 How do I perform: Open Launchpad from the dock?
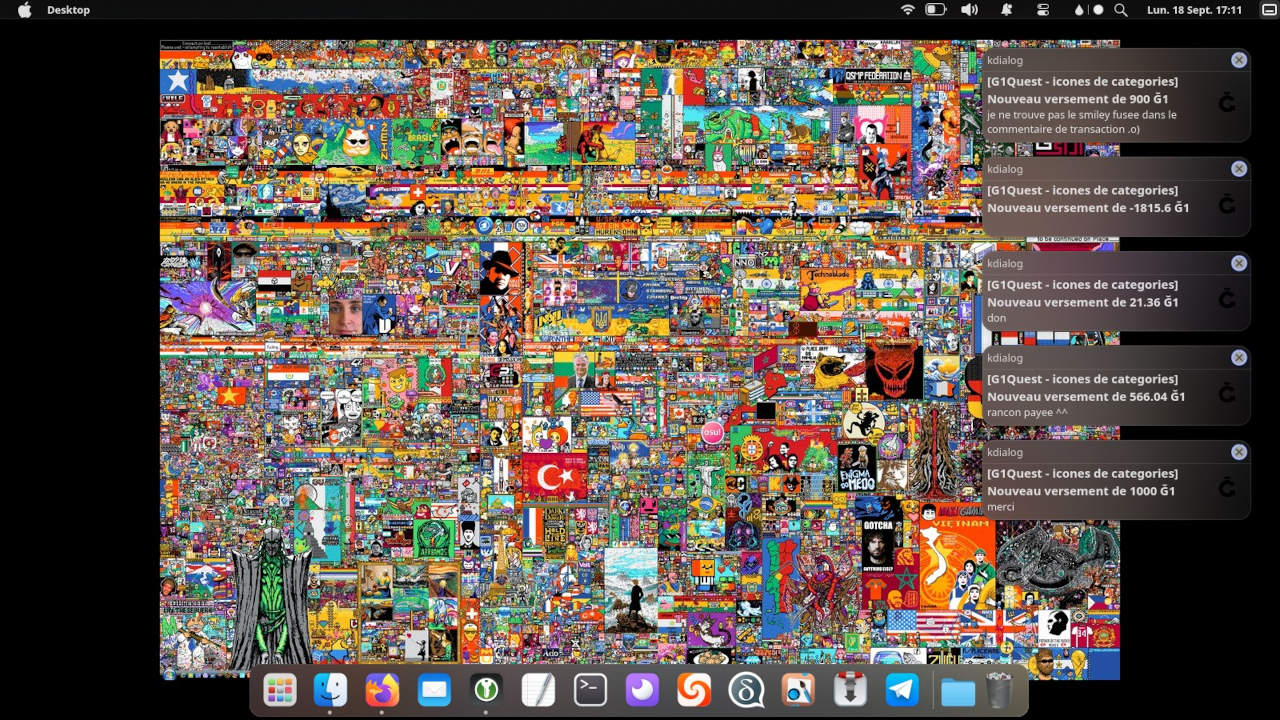pyautogui.click(x=279, y=690)
